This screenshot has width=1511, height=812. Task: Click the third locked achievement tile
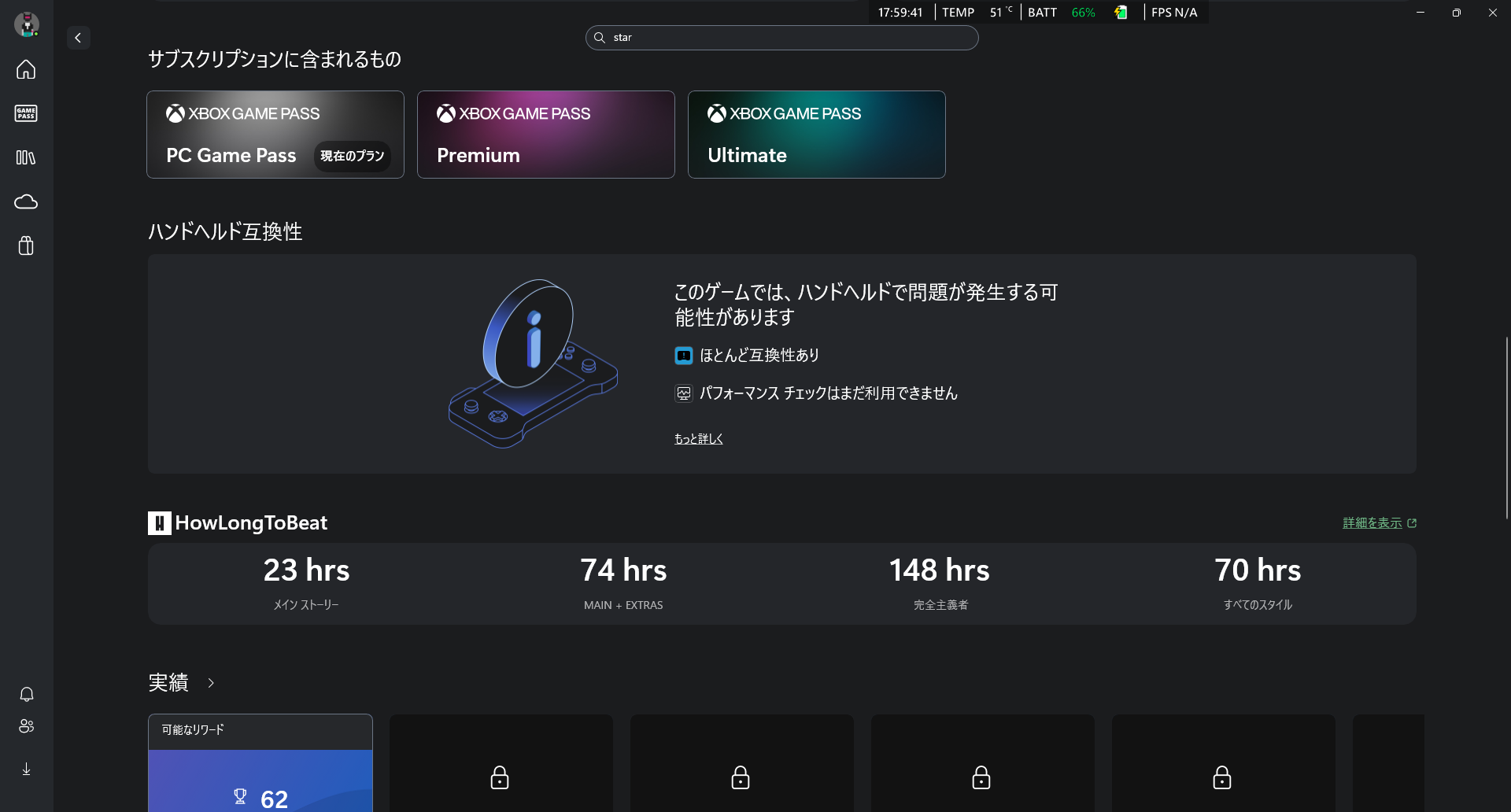tap(983, 763)
